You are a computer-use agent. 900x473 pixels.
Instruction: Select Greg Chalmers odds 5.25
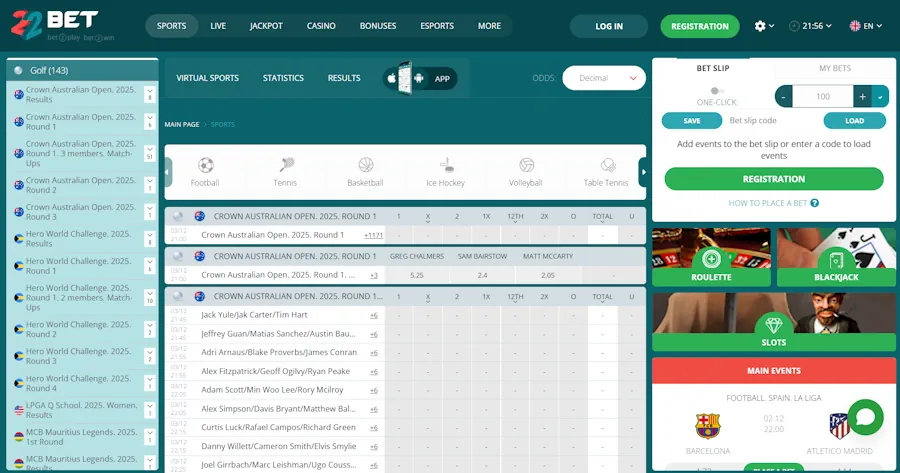click(417, 276)
